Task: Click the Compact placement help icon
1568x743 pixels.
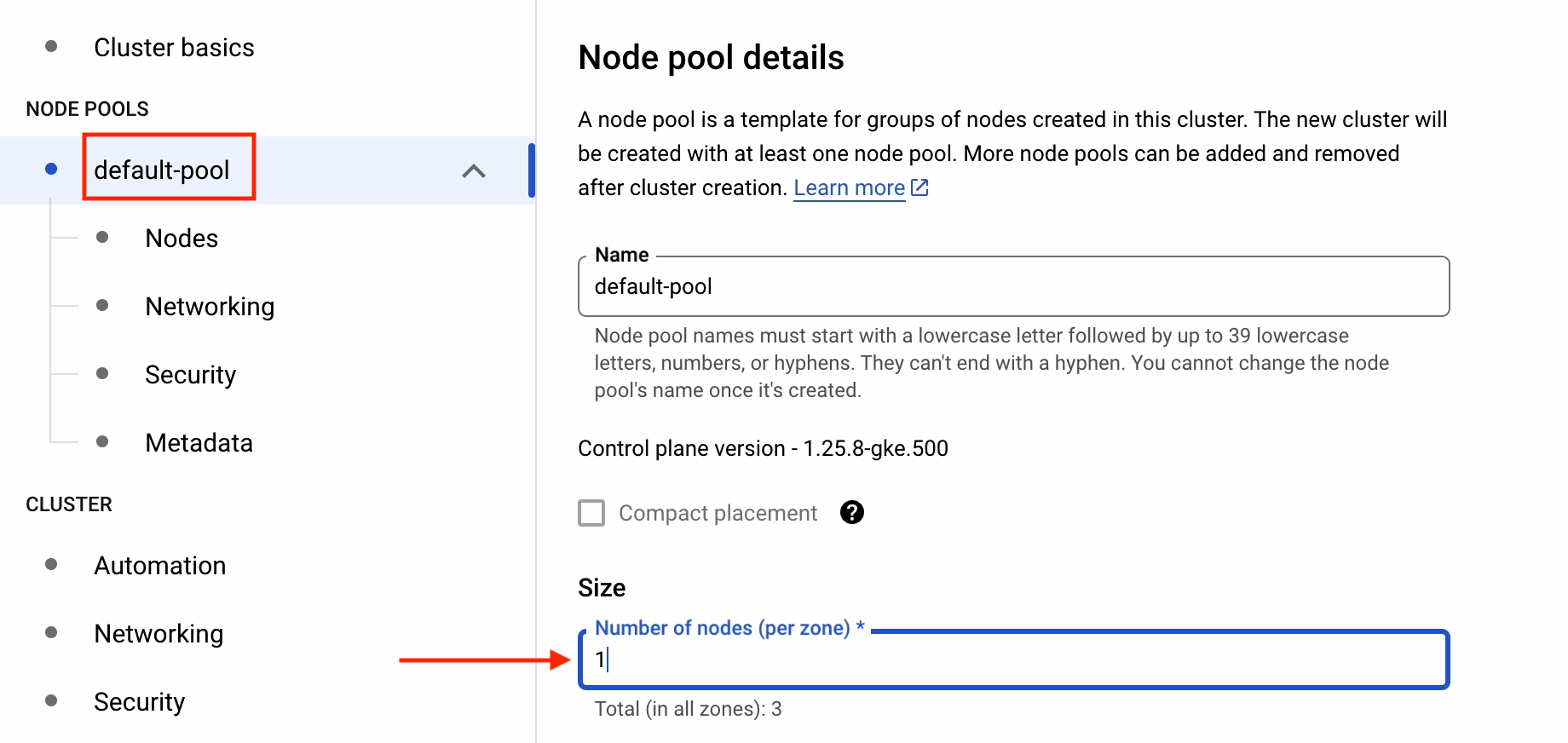Action: pos(851,512)
